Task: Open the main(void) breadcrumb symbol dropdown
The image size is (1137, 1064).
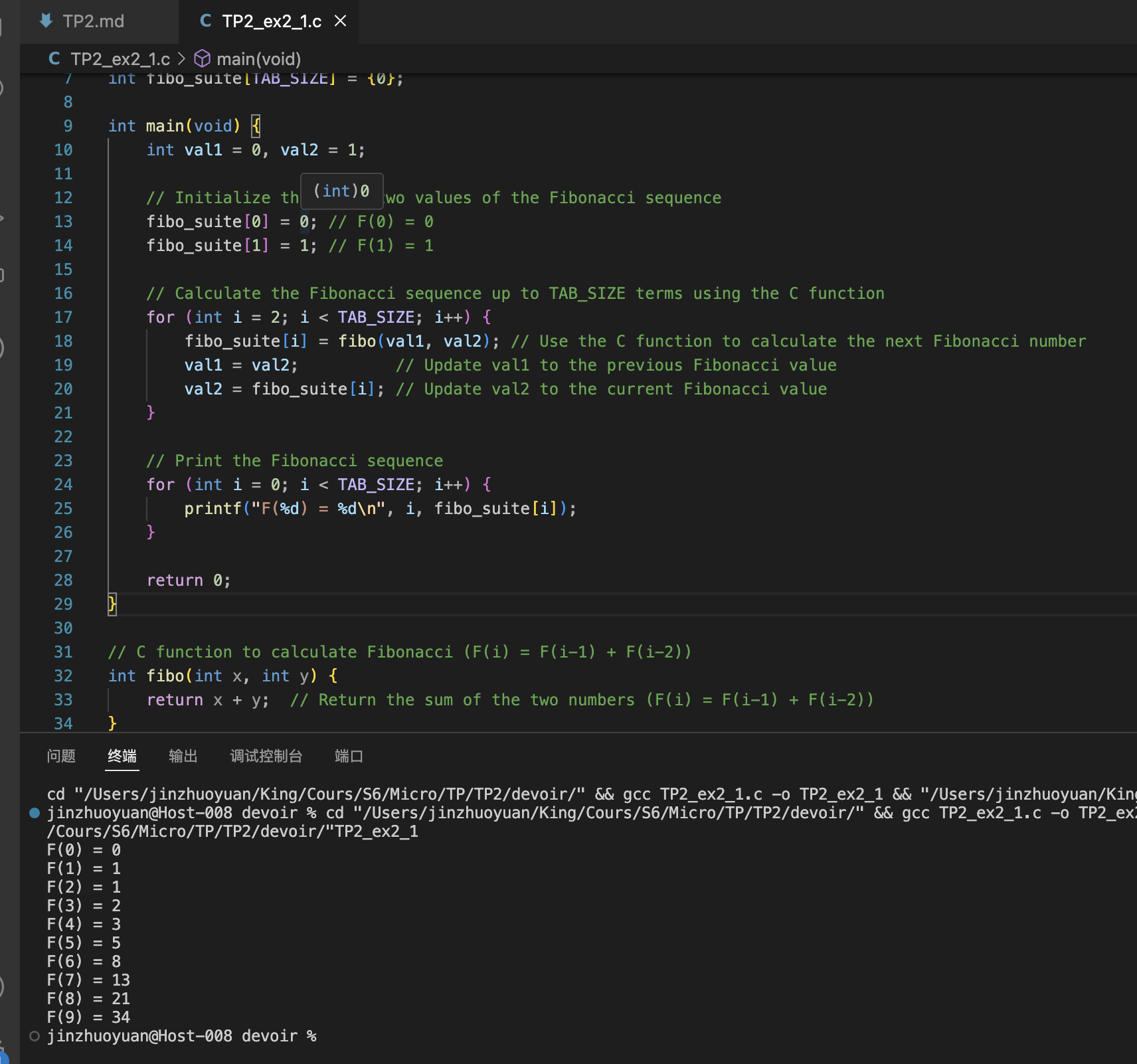Action: point(258,59)
